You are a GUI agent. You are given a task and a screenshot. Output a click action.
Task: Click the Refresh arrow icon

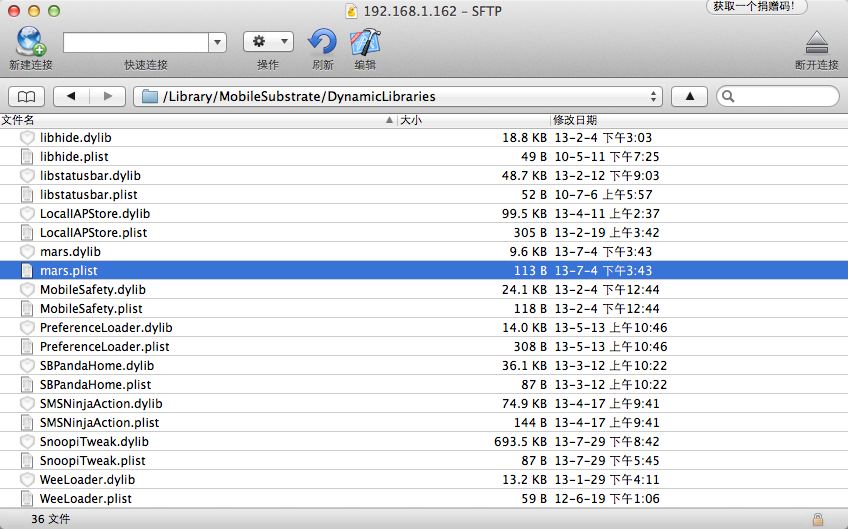point(322,42)
